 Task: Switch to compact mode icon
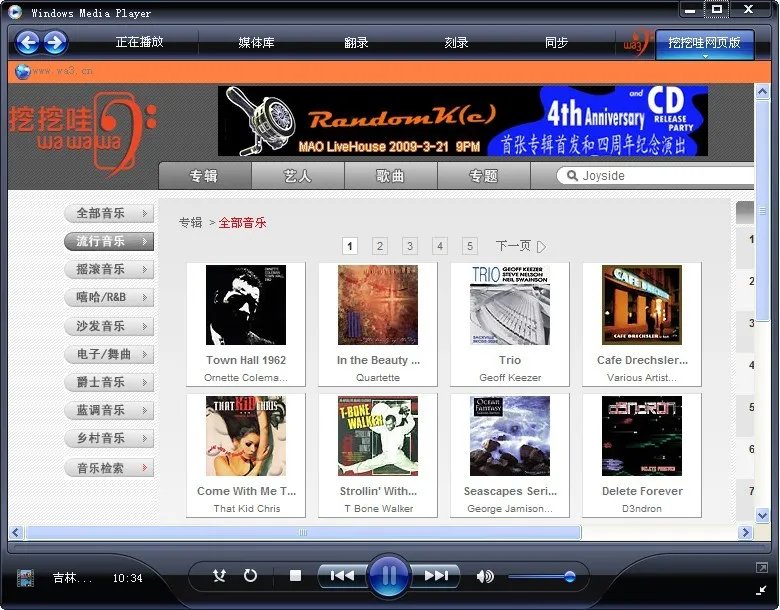(761, 591)
